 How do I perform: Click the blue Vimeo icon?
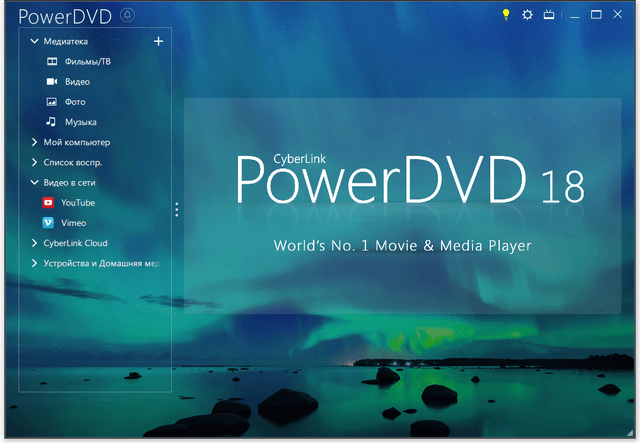pos(48,223)
